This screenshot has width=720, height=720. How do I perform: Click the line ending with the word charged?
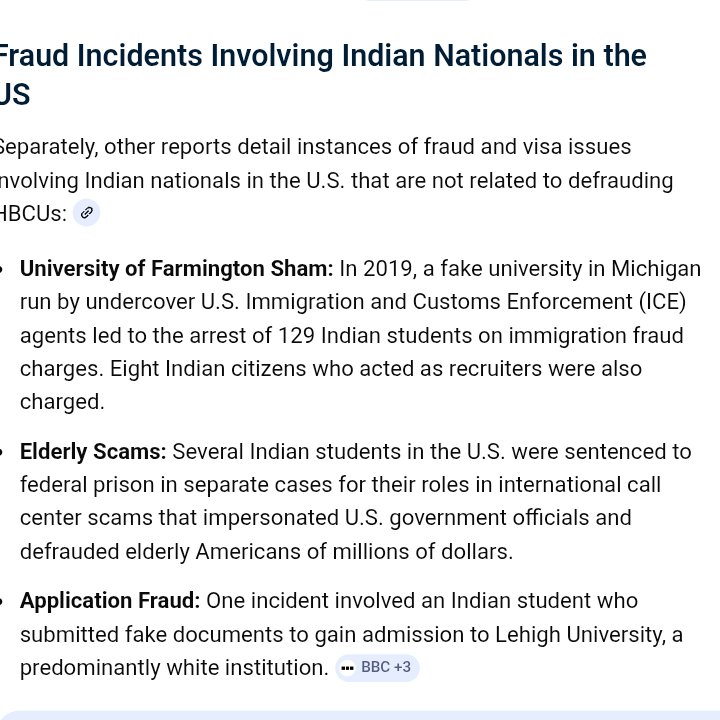click(x=62, y=401)
